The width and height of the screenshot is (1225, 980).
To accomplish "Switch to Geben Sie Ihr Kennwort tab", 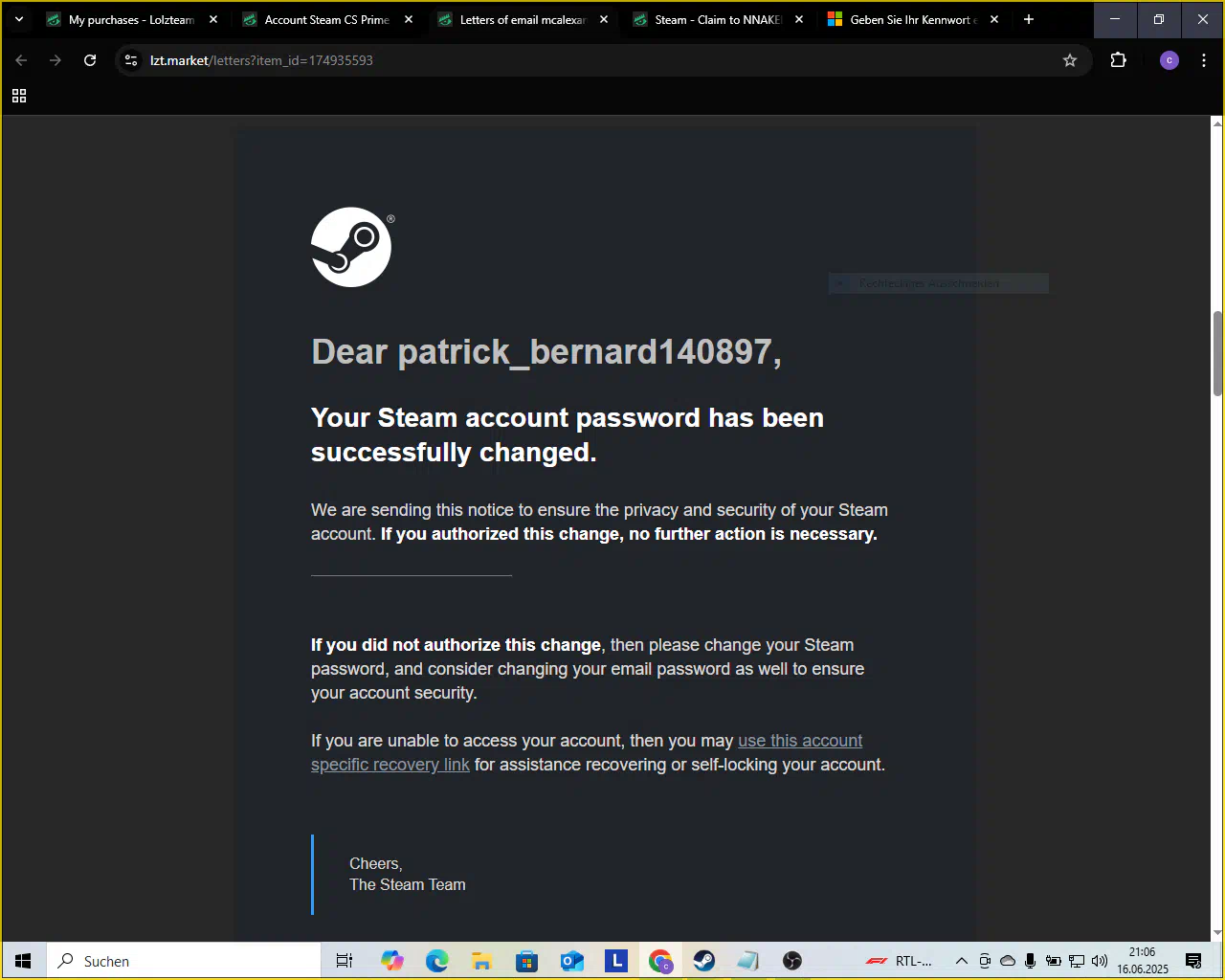I will coord(913,19).
